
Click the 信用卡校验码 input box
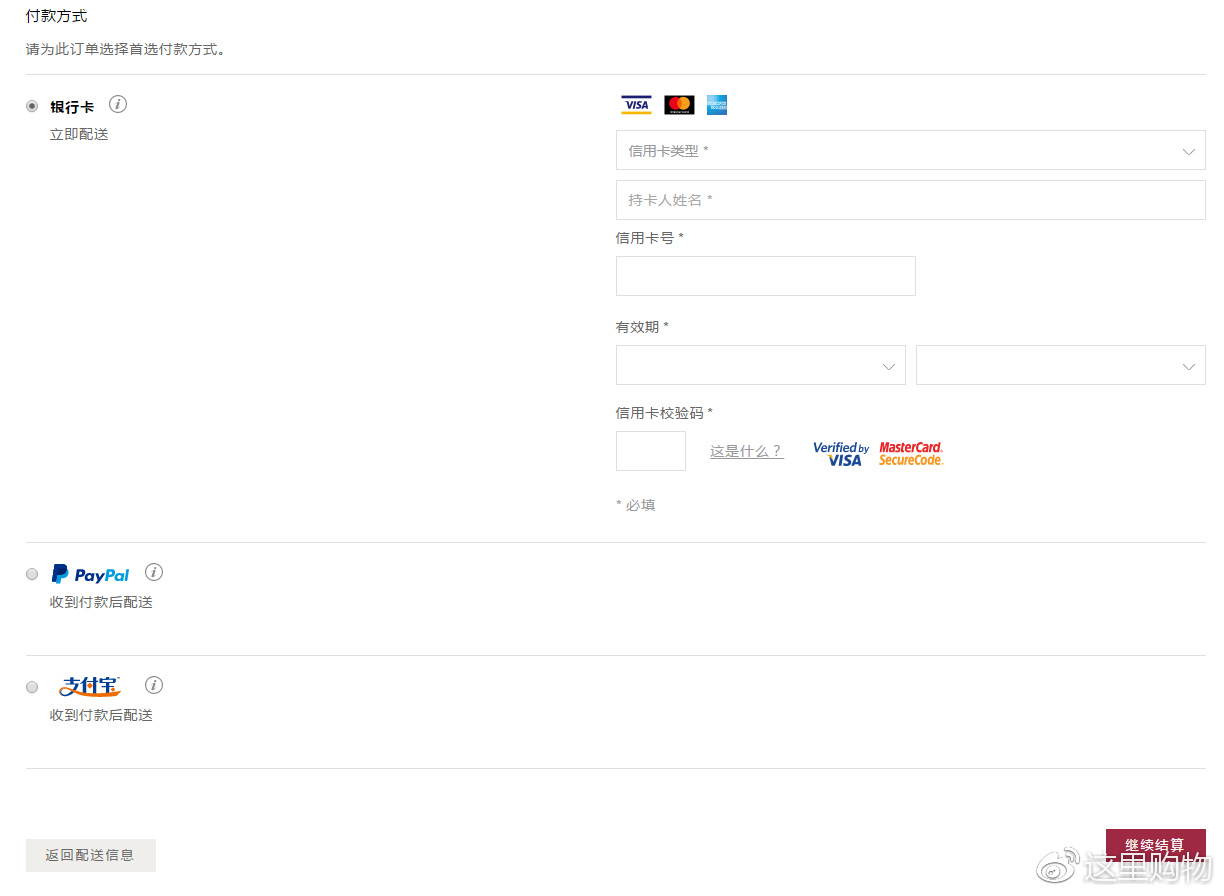(651, 451)
